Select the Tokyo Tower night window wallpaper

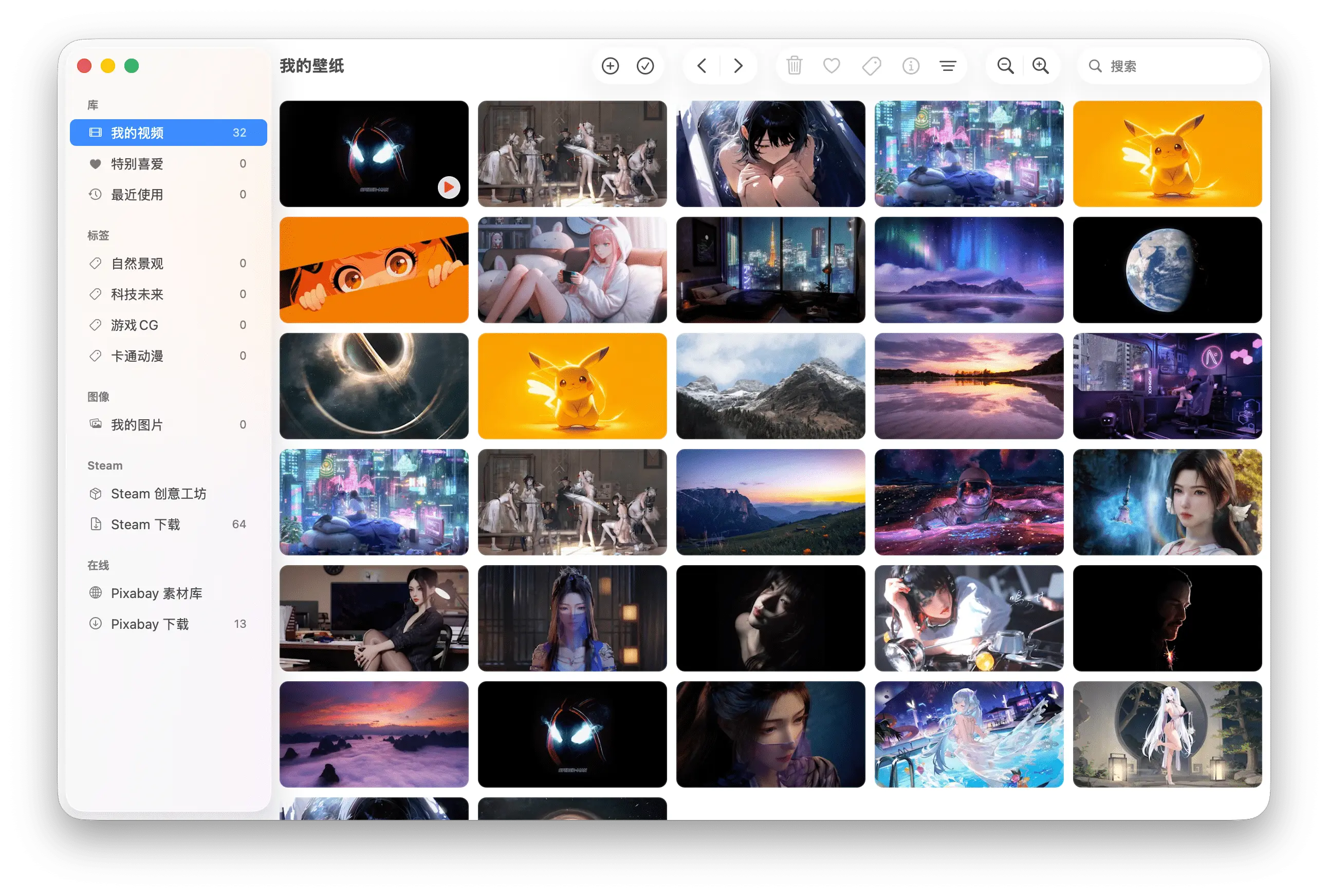click(771, 270)
